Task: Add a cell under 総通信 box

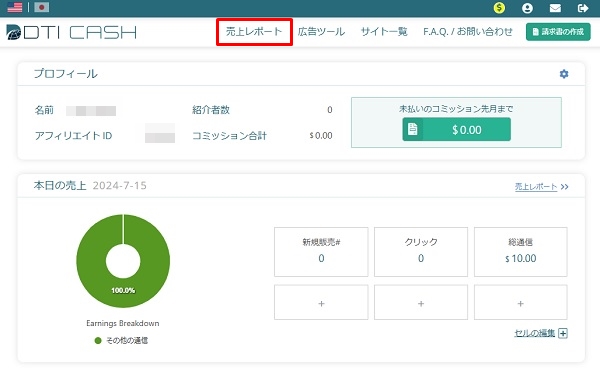Action: coord(520,302)
